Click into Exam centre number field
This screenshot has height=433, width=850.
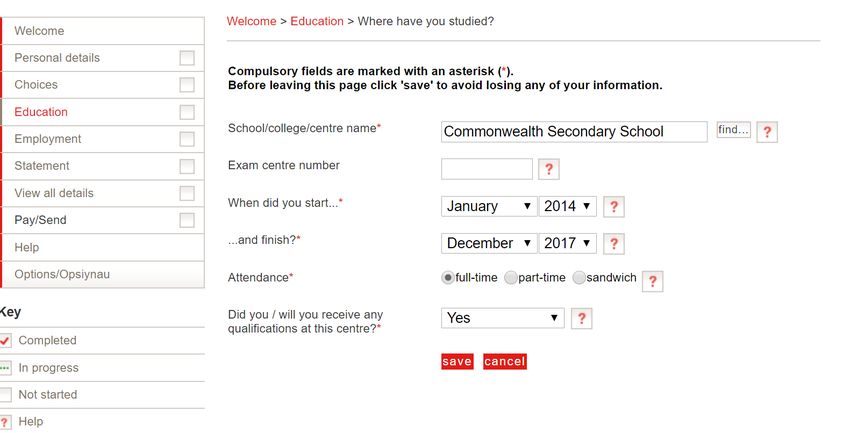(487, 169)
